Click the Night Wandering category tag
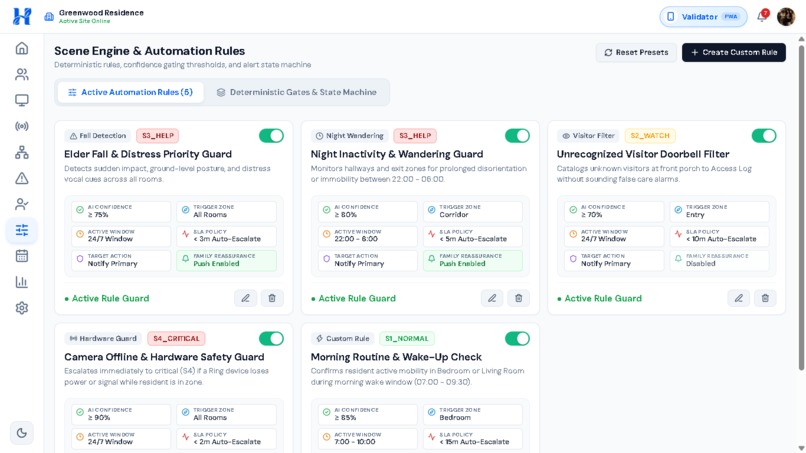Viewport: 806px width, 453px height. click(350, 136)
